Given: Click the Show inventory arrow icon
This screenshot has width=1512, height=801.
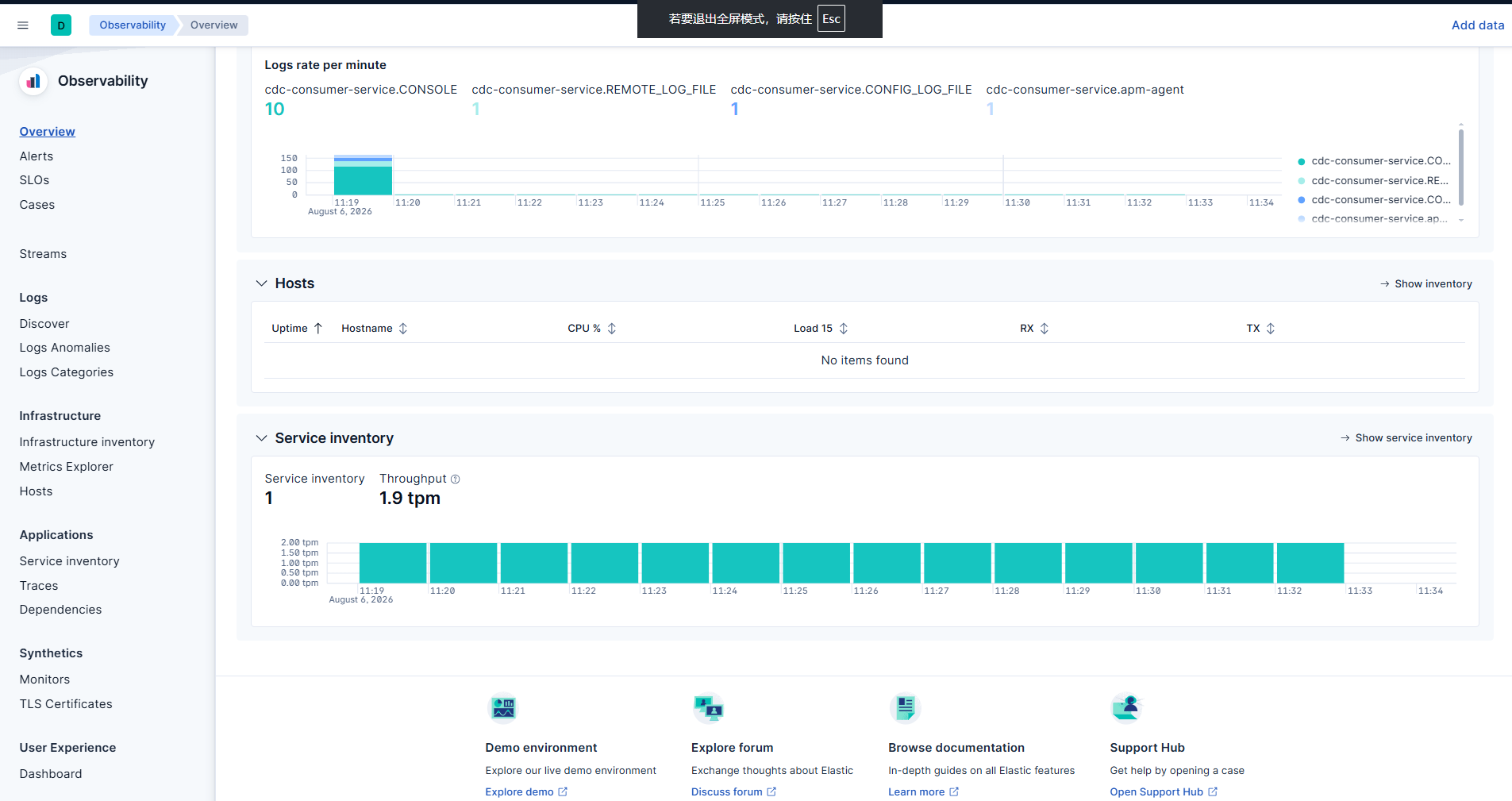Looking at the screenshot, I should click(x=1384, y=284).
